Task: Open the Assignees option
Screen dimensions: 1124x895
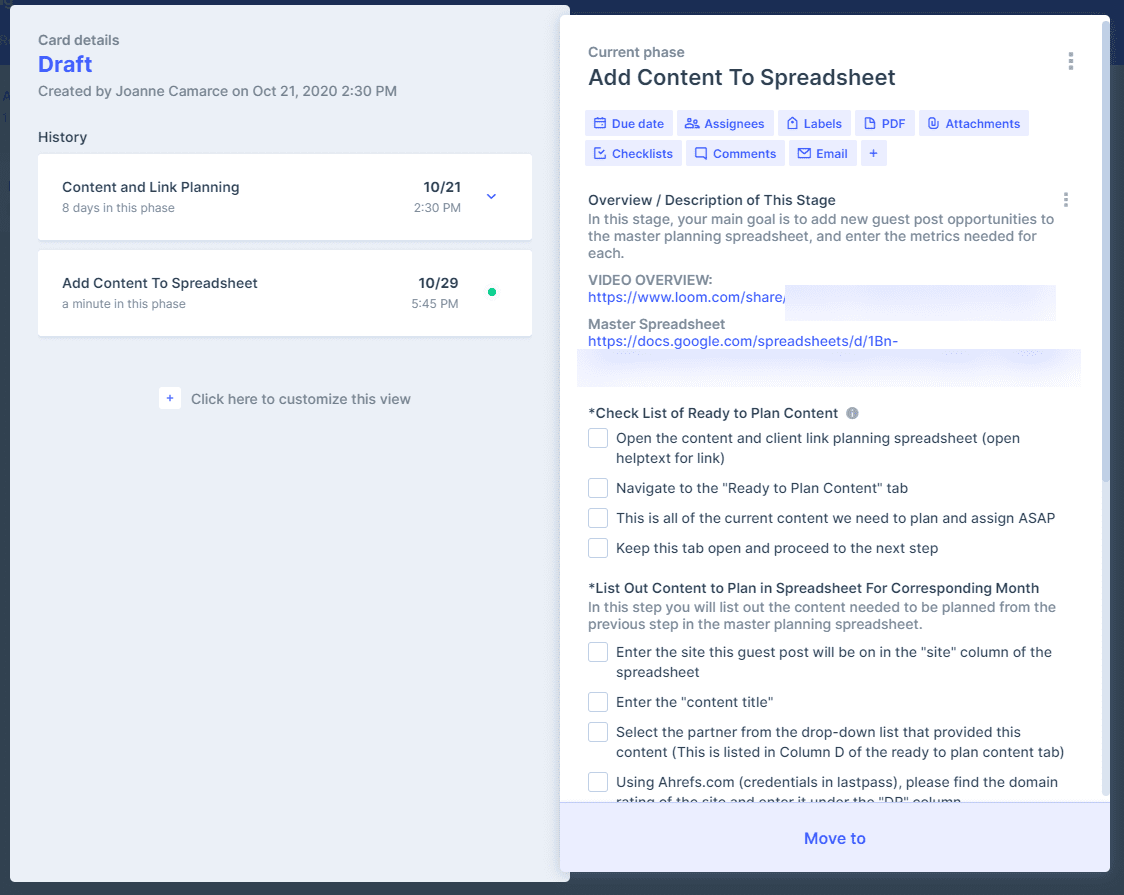Action: (x=725, y=123)
